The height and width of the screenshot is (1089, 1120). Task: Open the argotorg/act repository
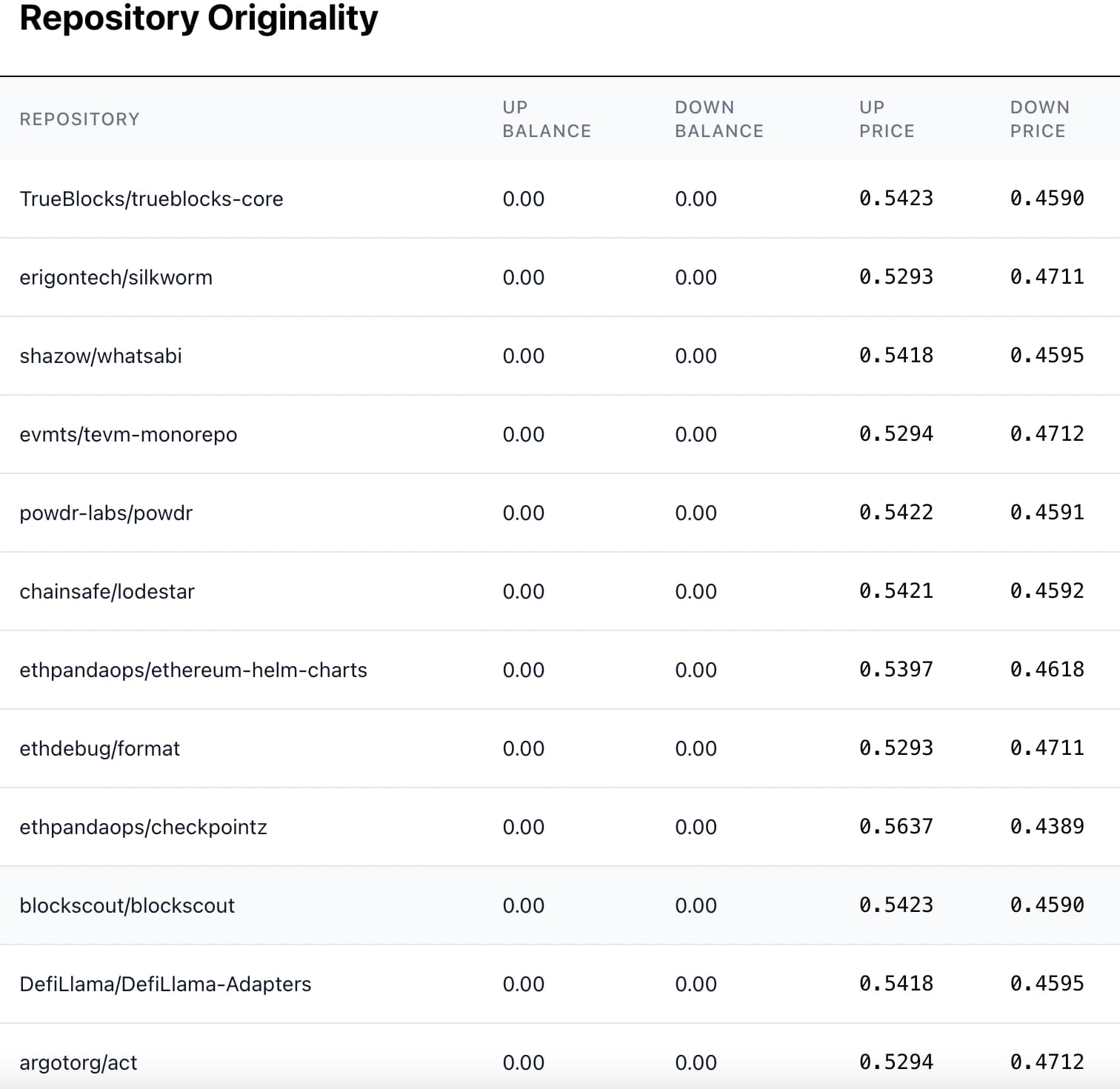tap(79, 1062)
